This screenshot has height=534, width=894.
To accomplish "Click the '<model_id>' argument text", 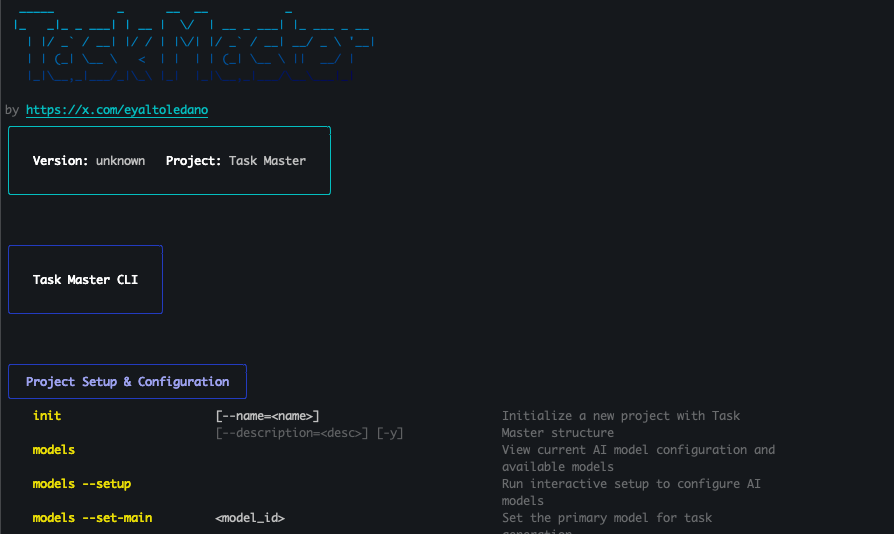I will pyautogui.click(x=250, y=518).
